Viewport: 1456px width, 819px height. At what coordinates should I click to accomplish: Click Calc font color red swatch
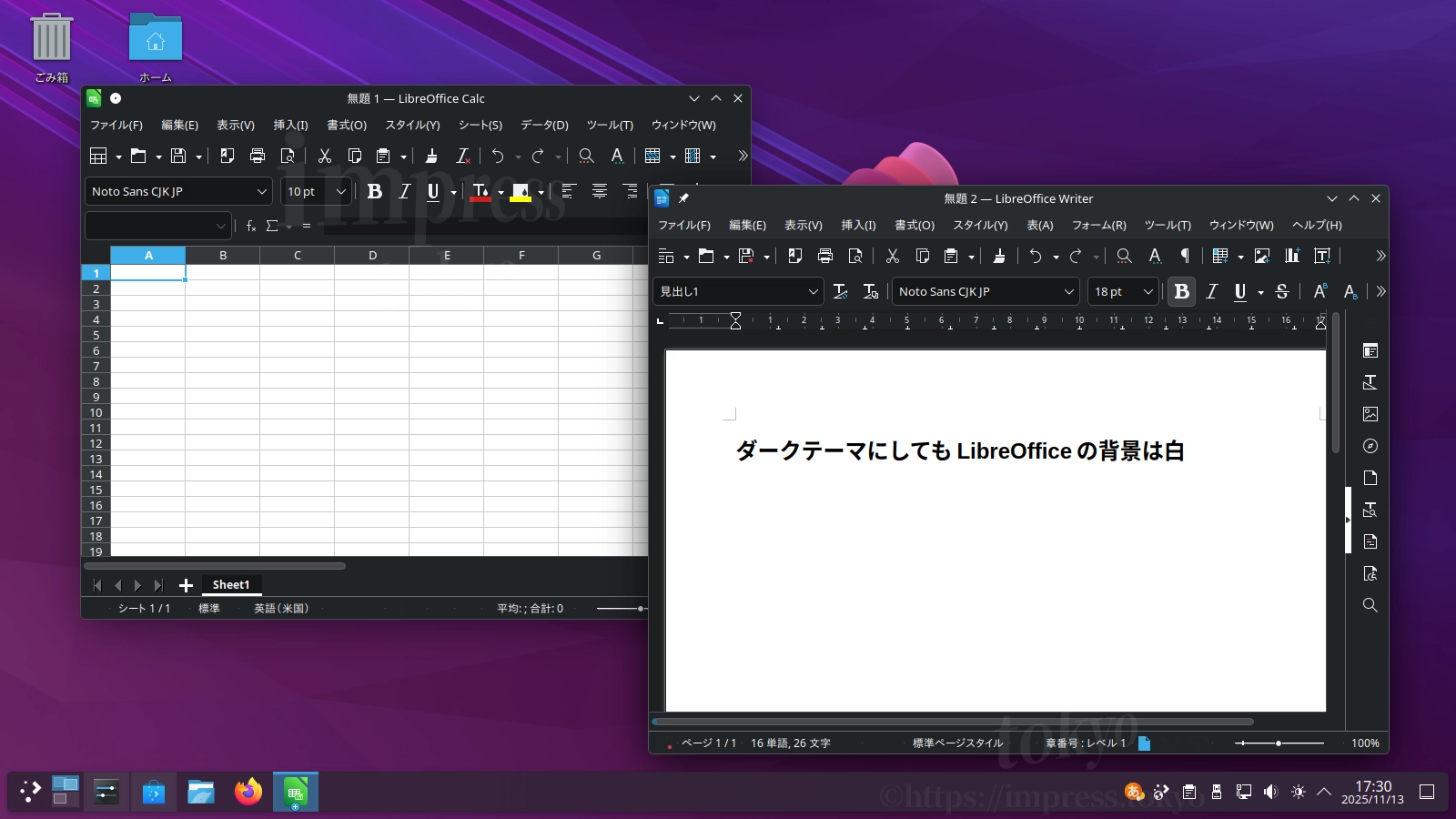pyautogui.click(x=480, y=191)
